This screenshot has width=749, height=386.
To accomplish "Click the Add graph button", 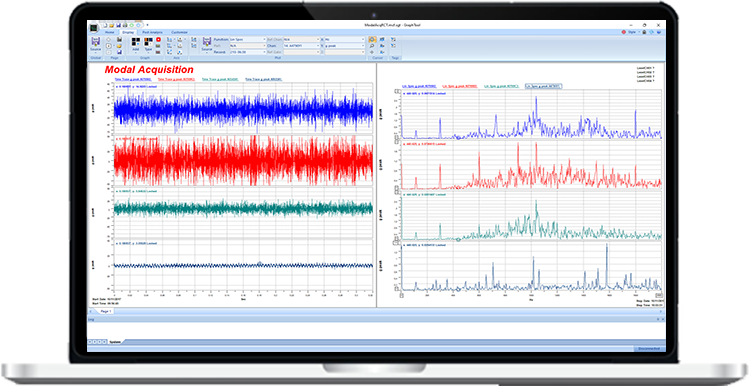I will [136, 44].
